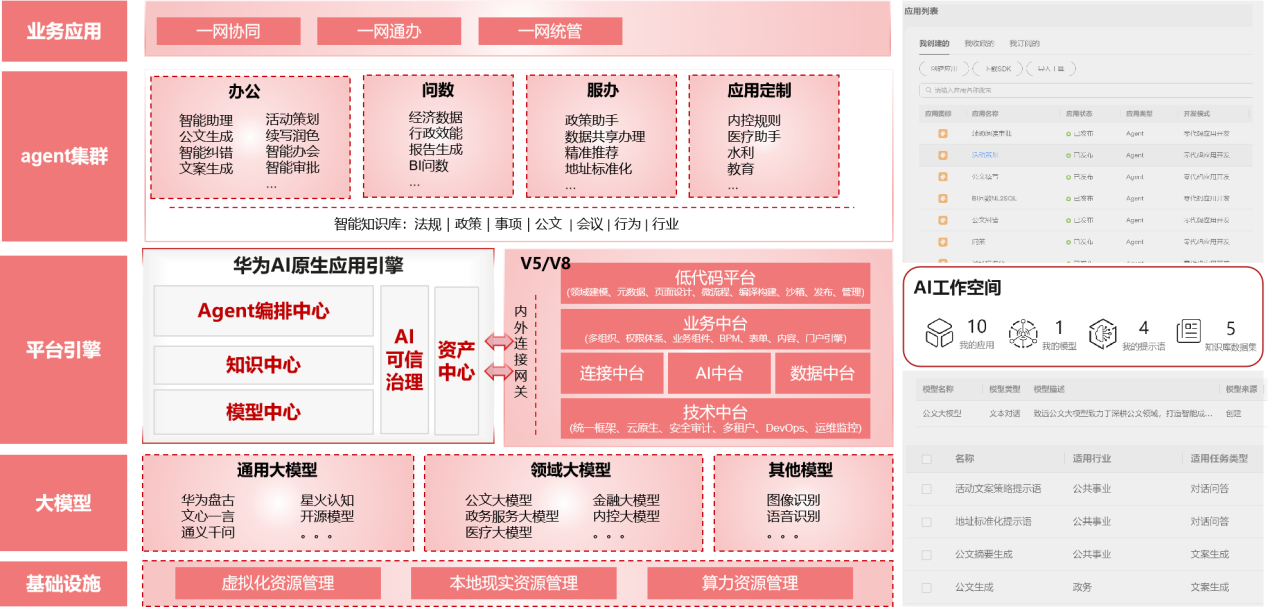This screenshot has height=607, width=1268.
Task: Click the 知识中心 block
Action: click(263, 364)
